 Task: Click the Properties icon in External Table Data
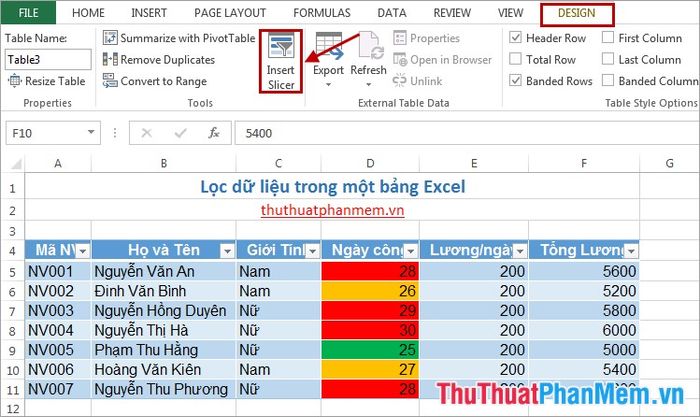pos(400,38)
